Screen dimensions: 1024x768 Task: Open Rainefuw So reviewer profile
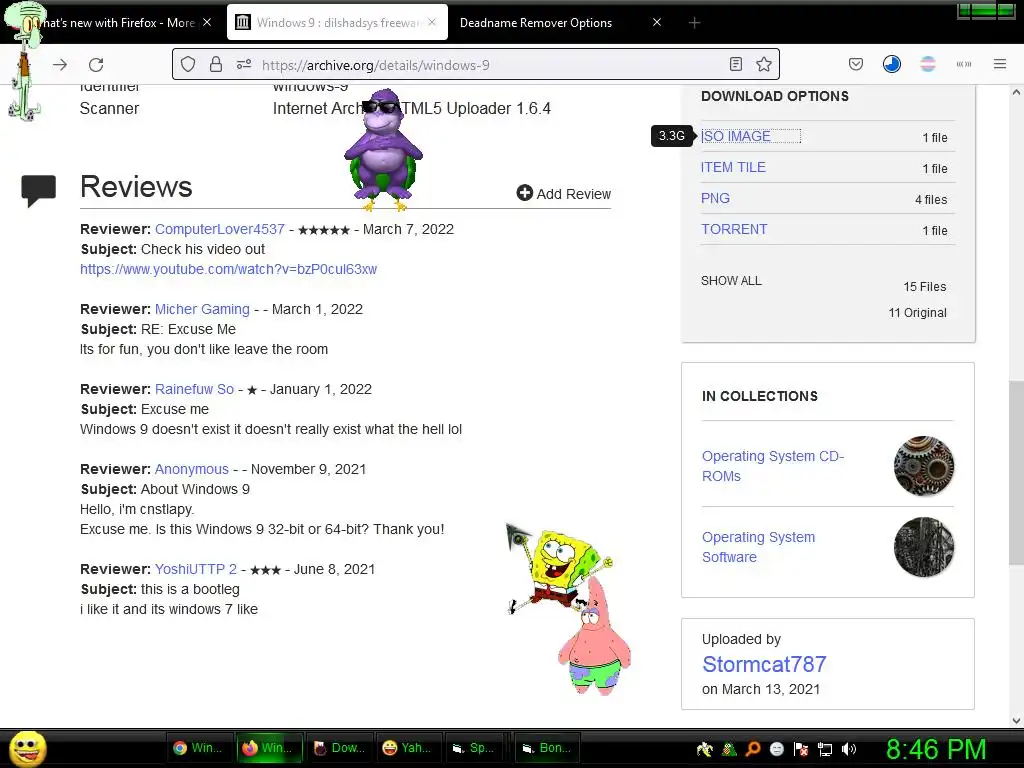[x=194, y=389]
